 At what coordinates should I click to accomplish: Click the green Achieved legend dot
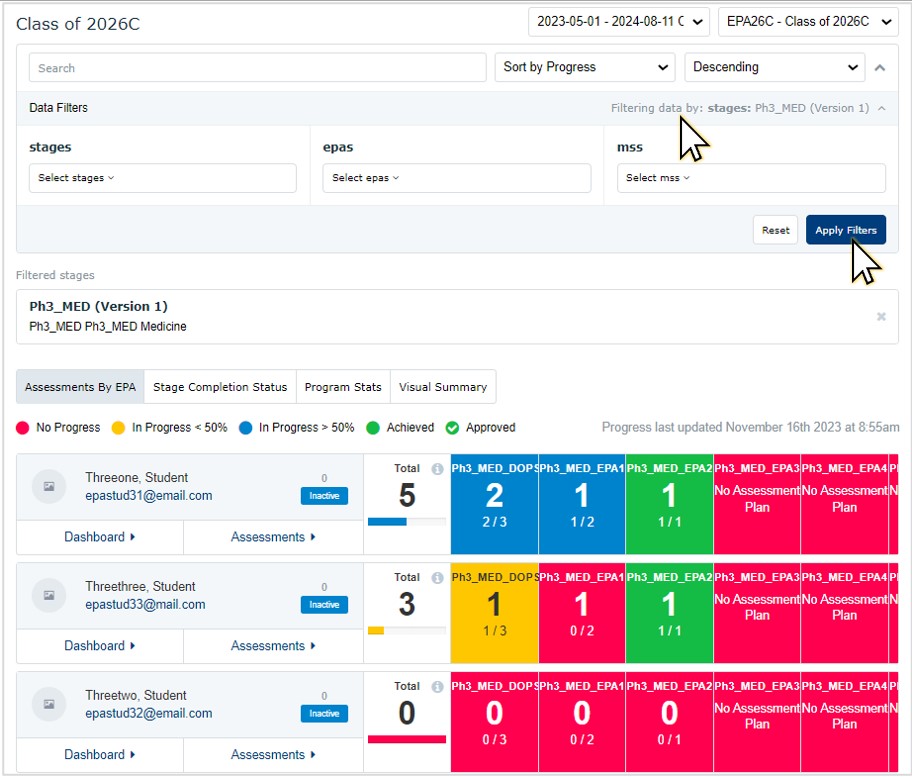(373, 428)
